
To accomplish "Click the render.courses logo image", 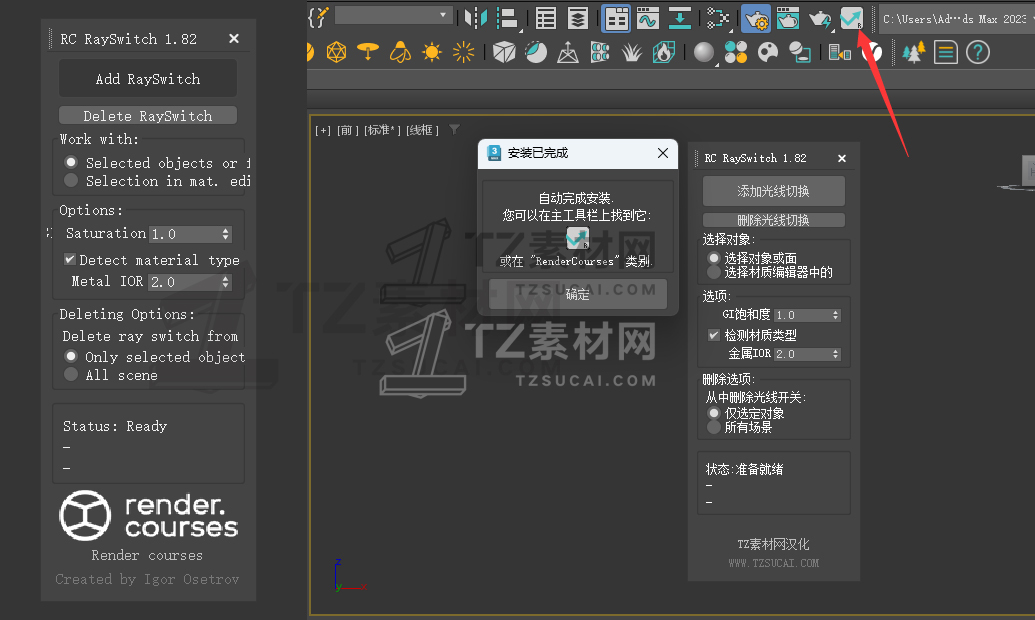I will pyautogui.click(x=149, y=516).
